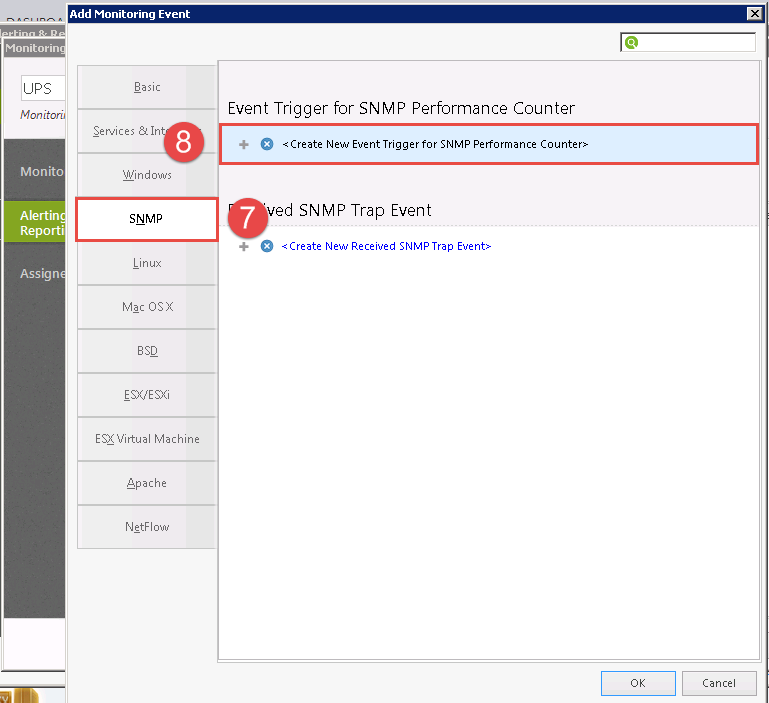Viewport: 769px width, 703px height.
Task: Click the Cancel button
Action: pos(718,683)
